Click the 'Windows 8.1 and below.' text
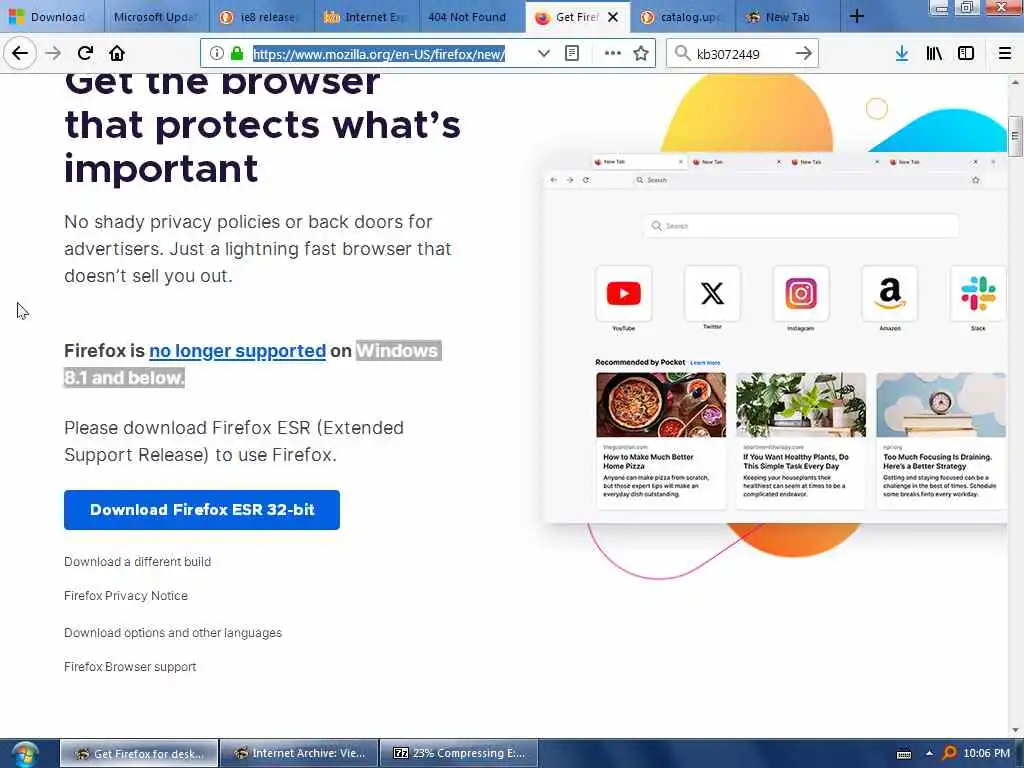Viewport: 1024px width, 768px height. tap(252, 364)
